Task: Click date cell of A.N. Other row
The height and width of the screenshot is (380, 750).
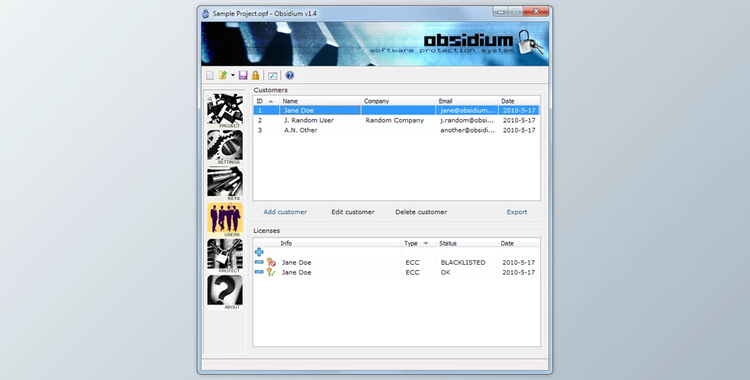Action: pyautogui.click(x=519, y=130)
